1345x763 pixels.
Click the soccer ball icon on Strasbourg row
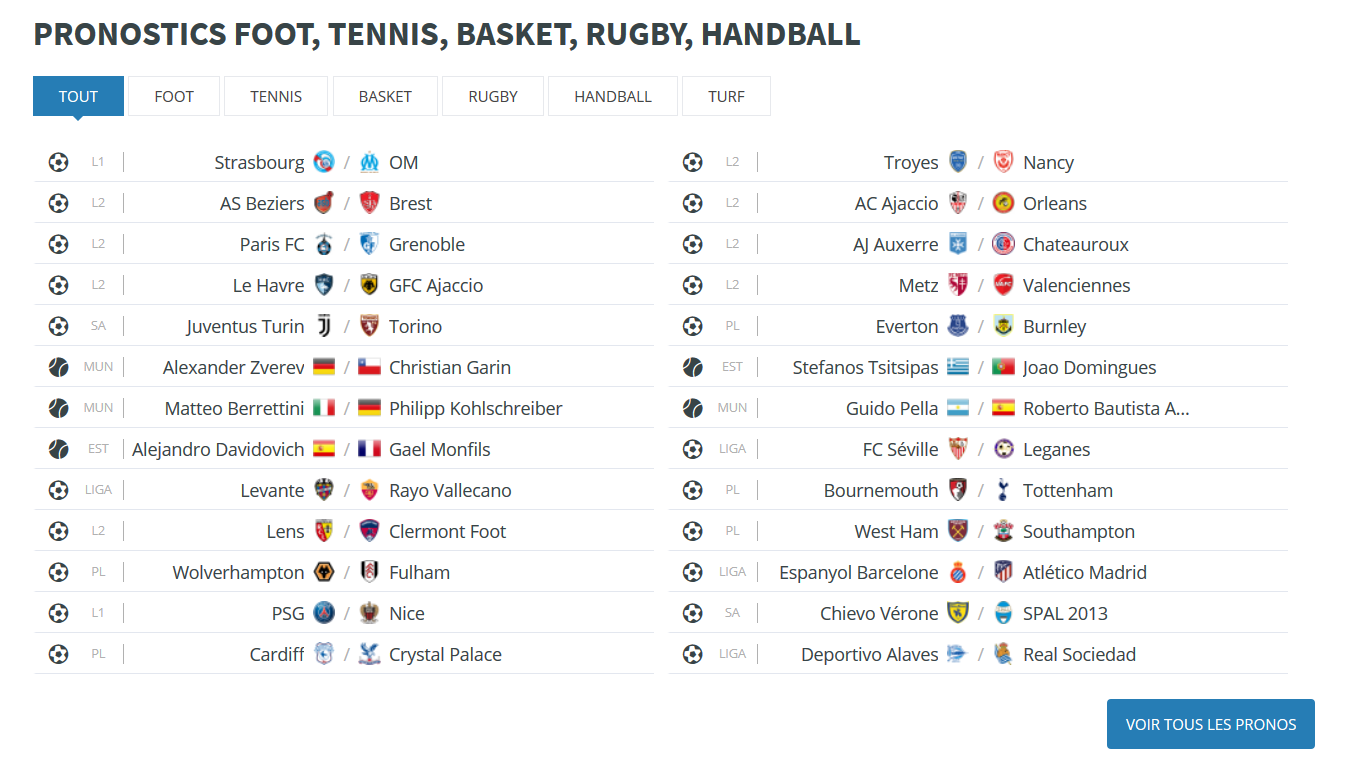point(59,162)
